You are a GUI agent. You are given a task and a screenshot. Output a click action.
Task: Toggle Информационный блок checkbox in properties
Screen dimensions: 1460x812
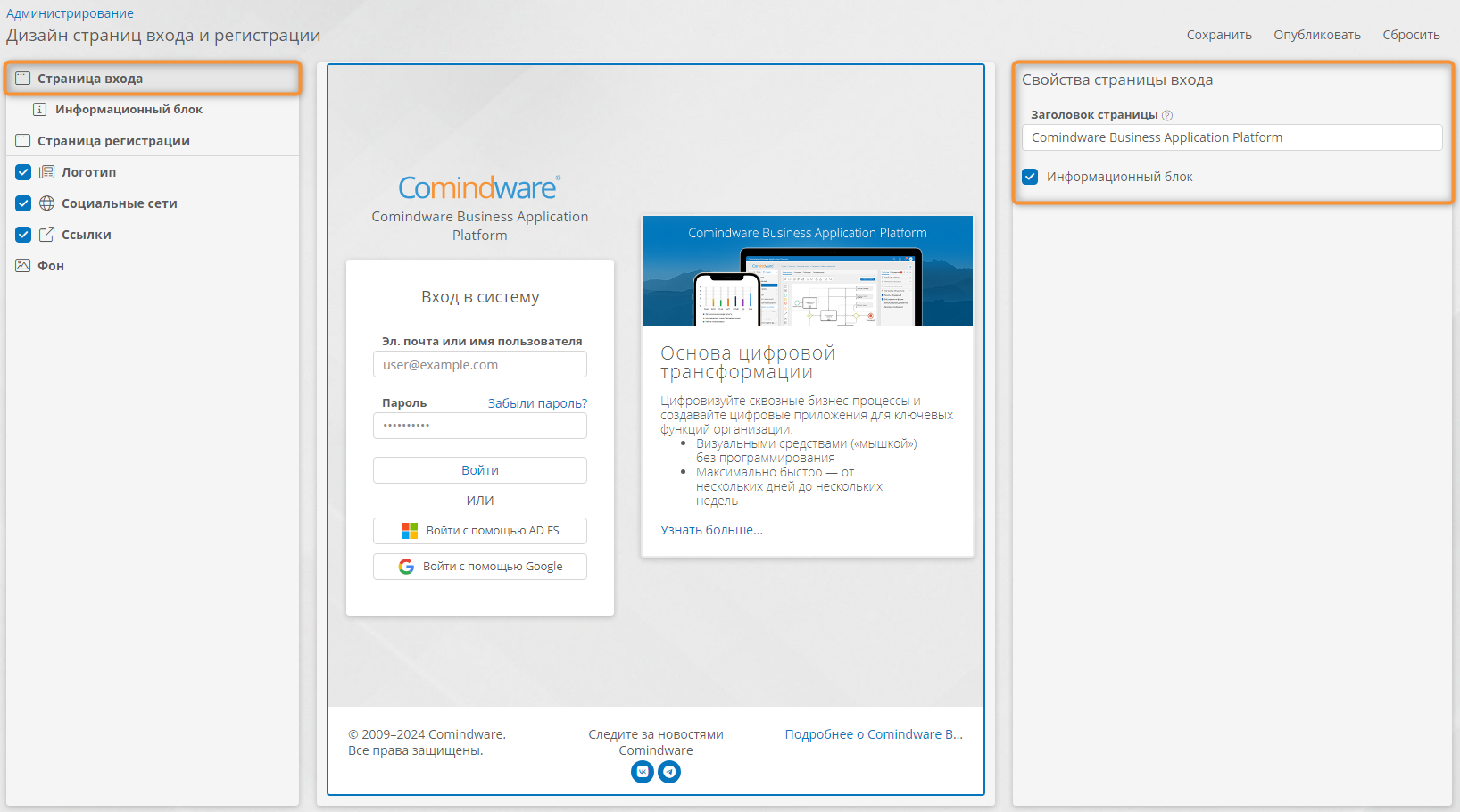click(1030, 177)
